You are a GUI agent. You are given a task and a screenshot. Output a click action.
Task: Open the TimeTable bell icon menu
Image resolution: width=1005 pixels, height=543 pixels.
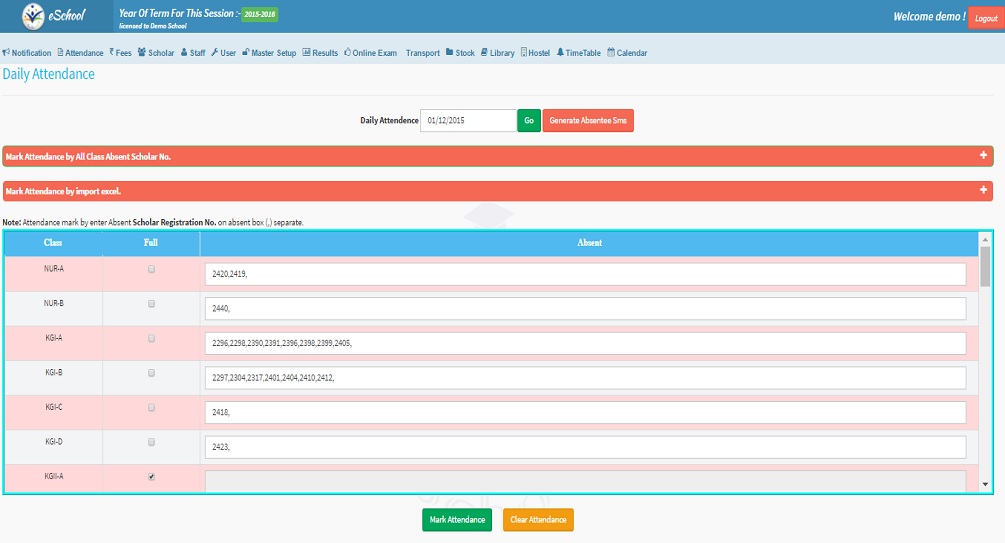coord(560,53)
